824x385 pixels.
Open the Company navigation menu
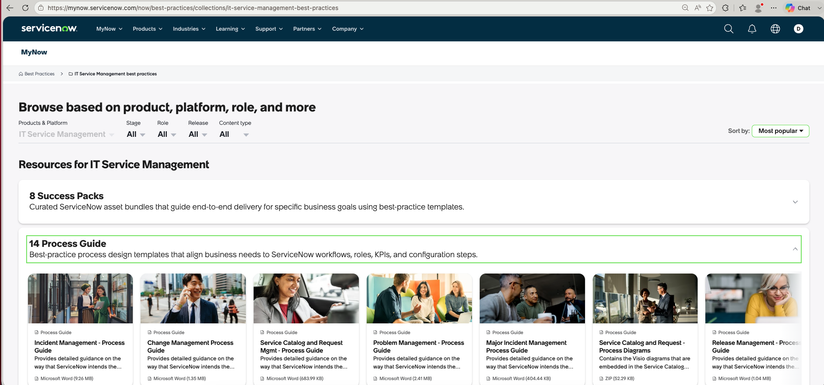[347, 29]
